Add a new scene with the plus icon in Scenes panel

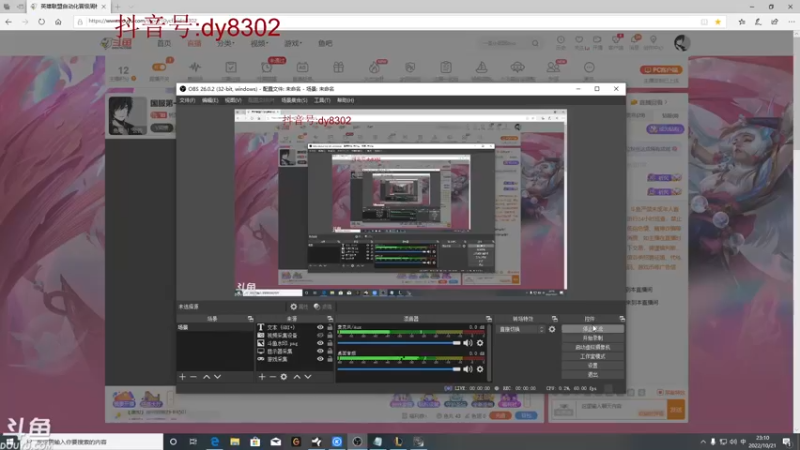click(182, 377)
